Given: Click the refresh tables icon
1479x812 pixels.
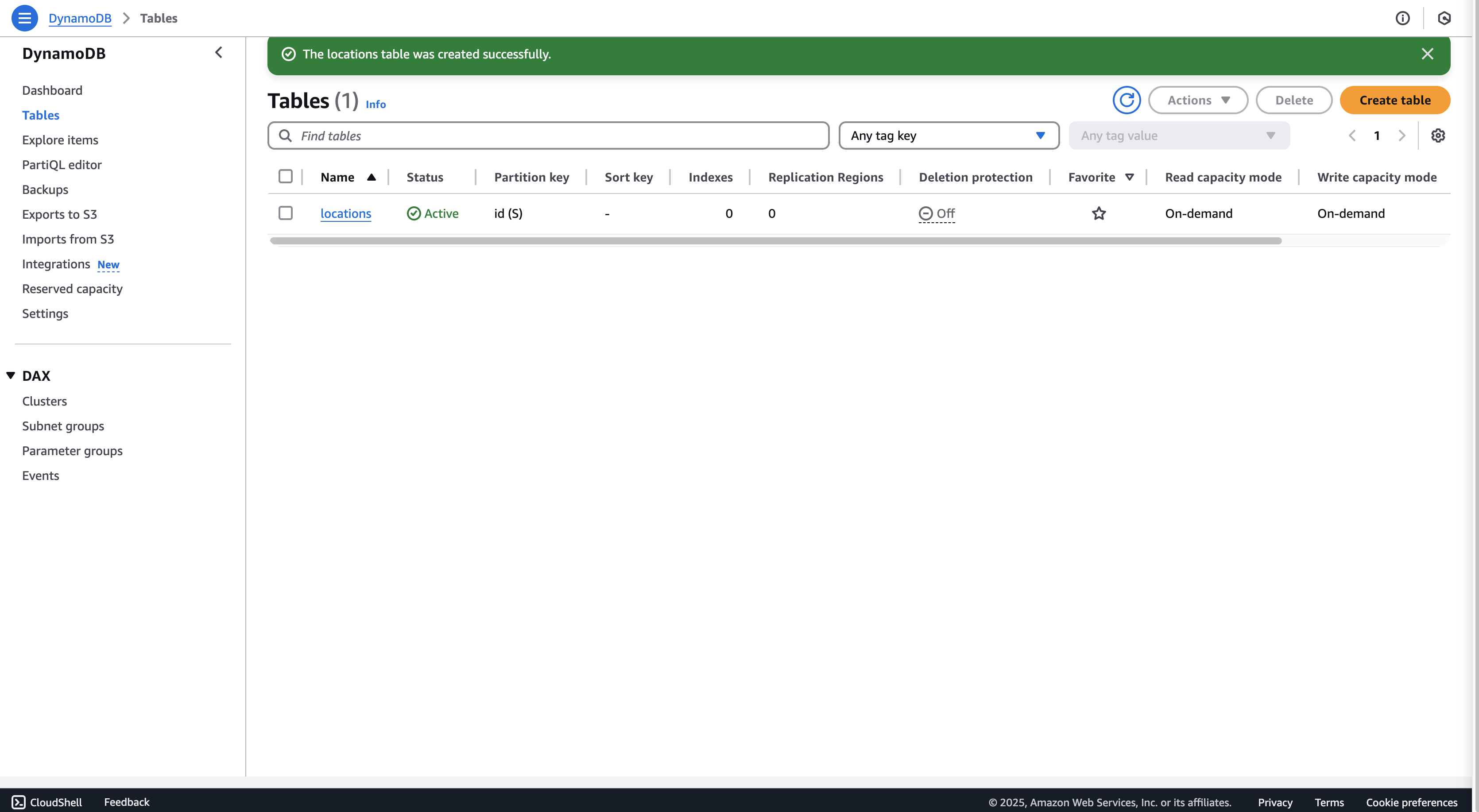Looking at the screenshot, I should click(1127, 100).
